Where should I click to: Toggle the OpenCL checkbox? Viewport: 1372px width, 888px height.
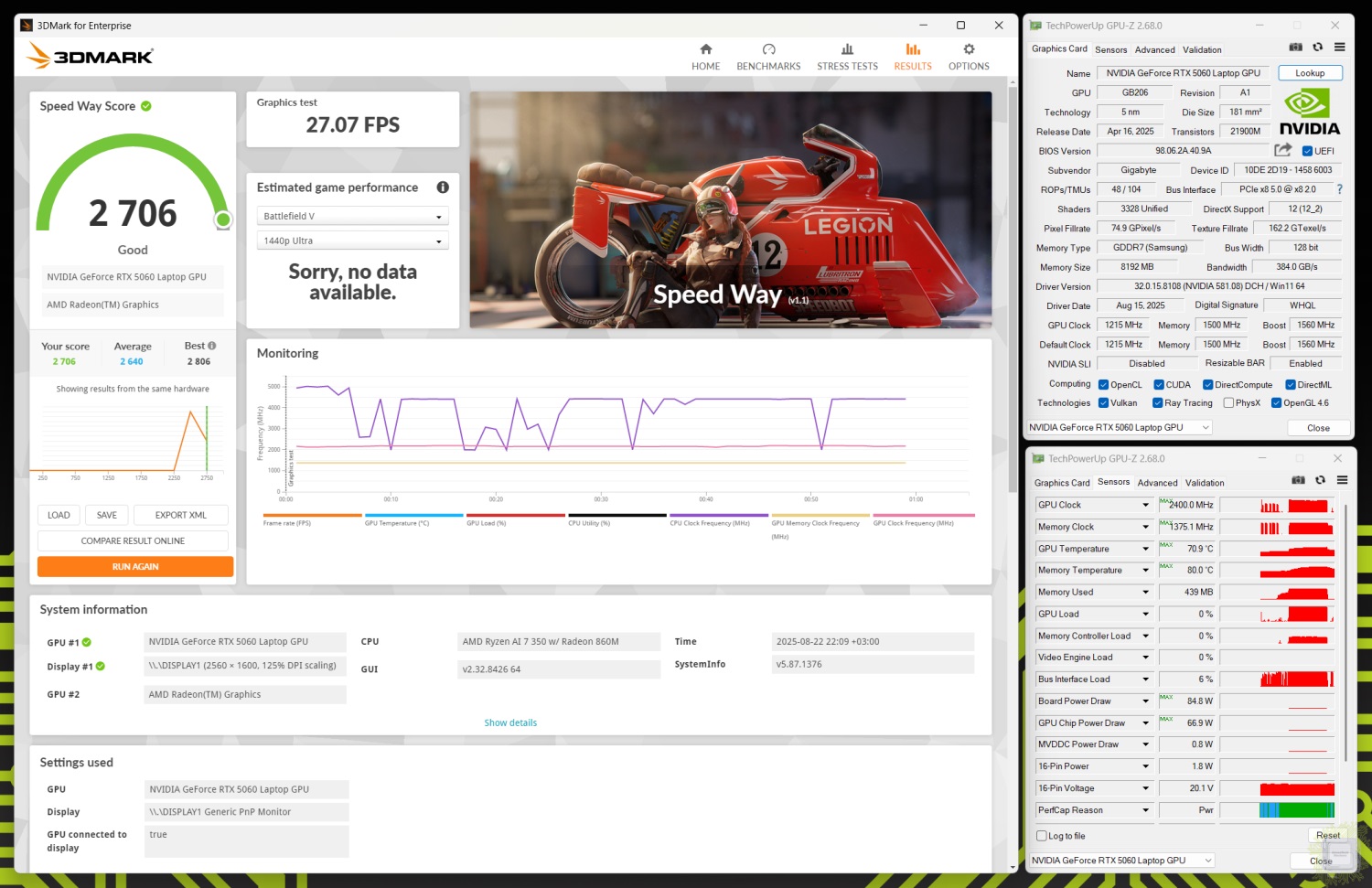coord(1103,385)
